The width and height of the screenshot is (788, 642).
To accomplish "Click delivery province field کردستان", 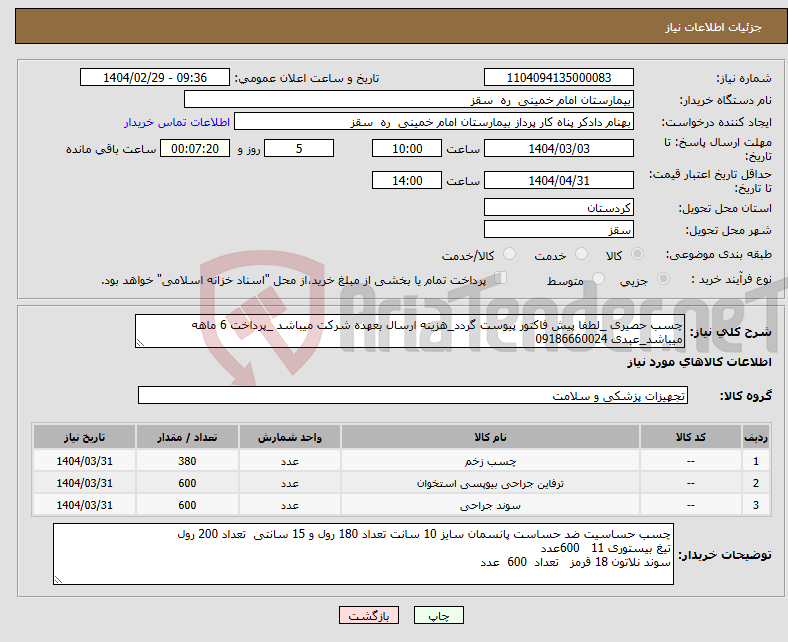I will 558,207.
